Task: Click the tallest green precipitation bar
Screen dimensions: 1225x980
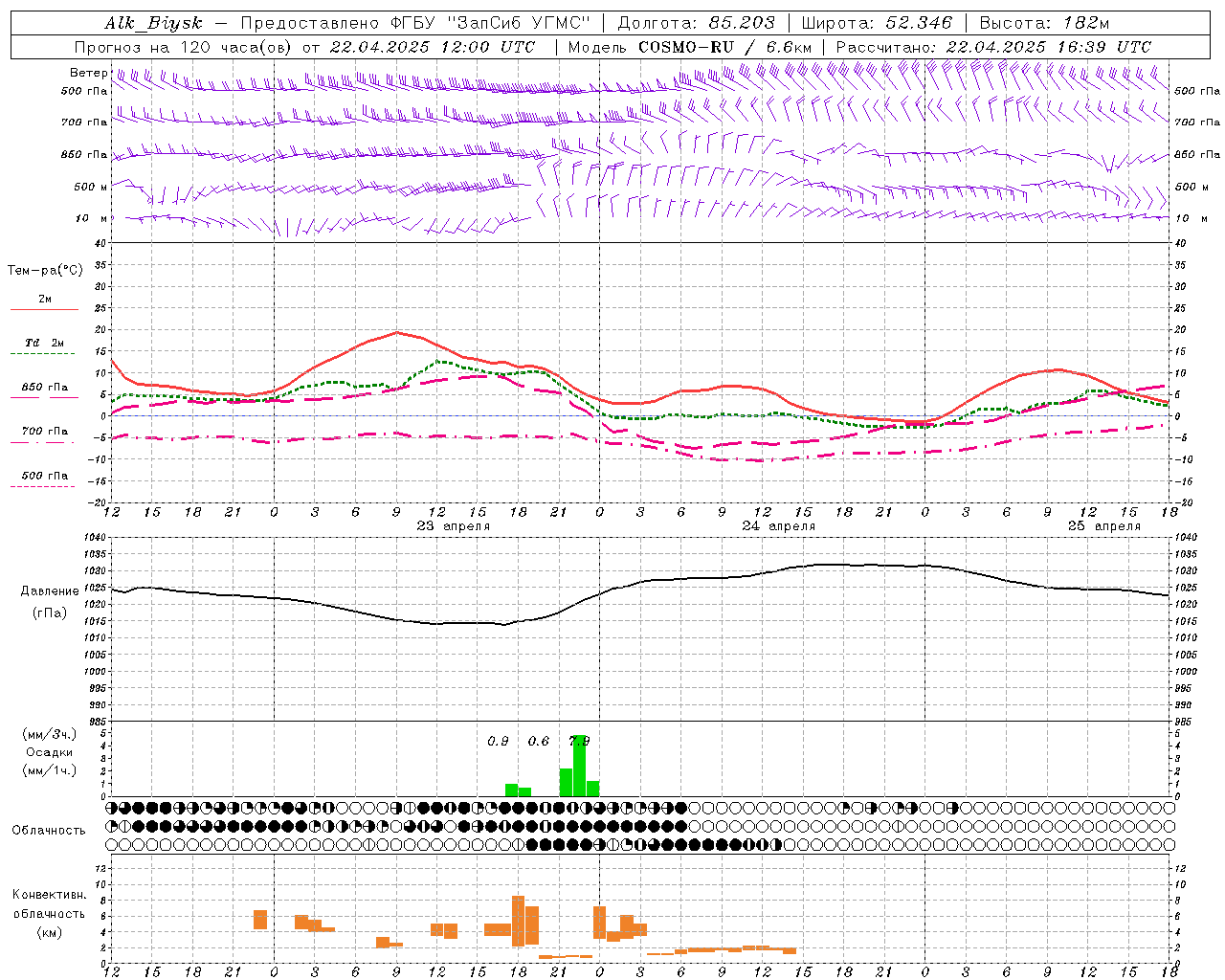Action: point(579,766)
